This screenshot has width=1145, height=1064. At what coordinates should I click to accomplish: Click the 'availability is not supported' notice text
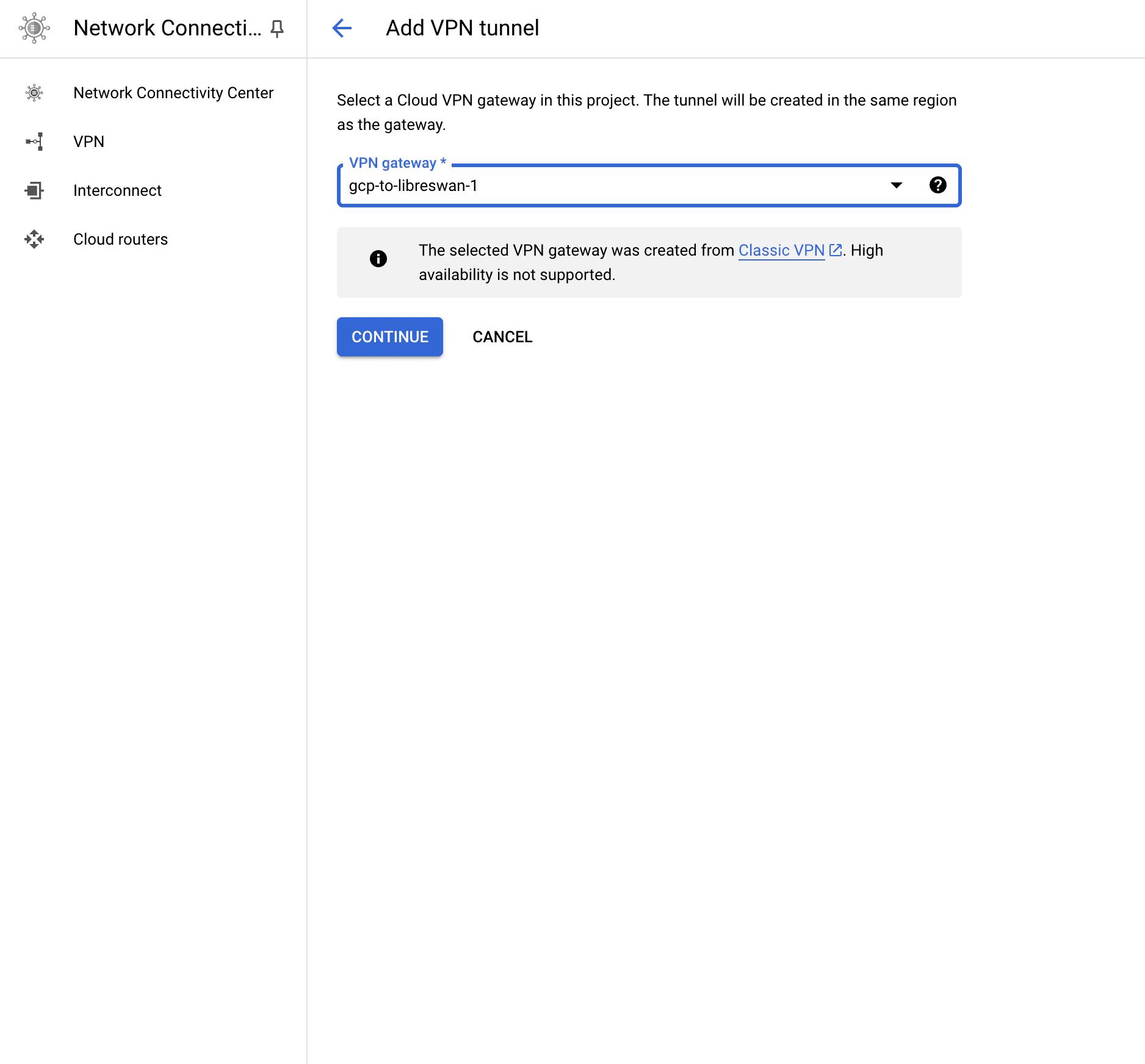click(x=516, y=275)
